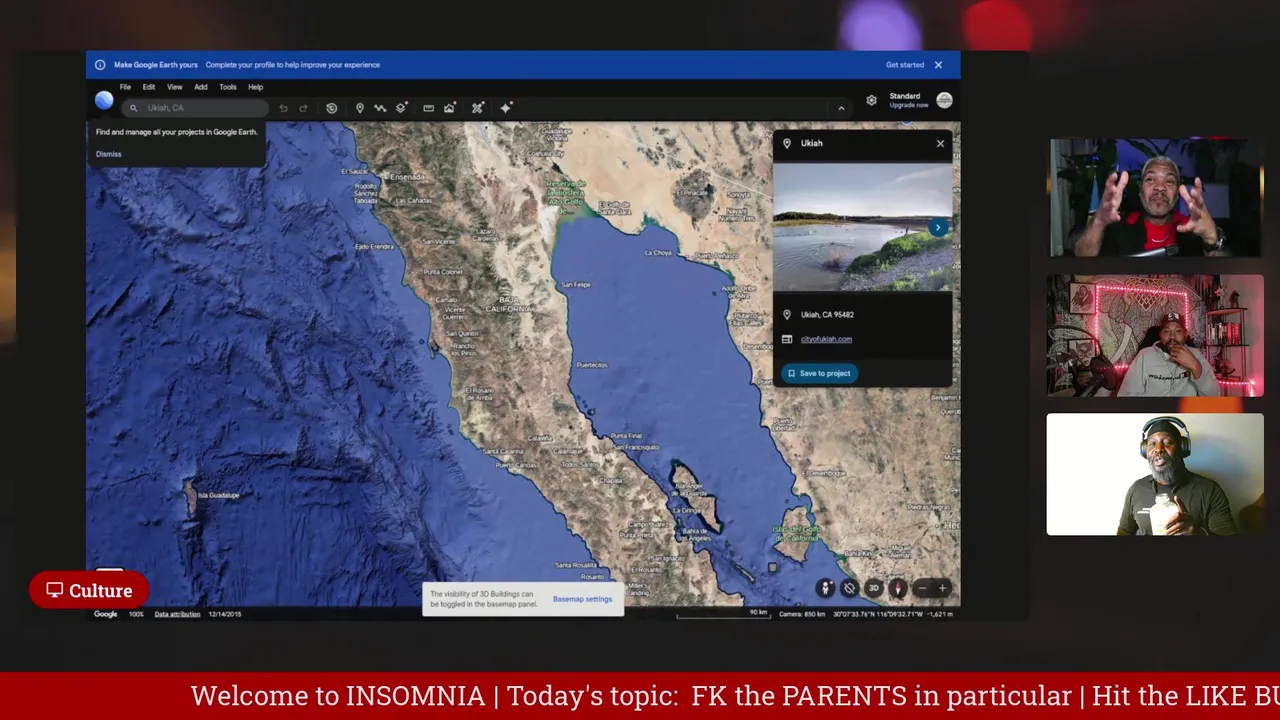Click the coordinates readout in the status bar

[x=893, y=614]
